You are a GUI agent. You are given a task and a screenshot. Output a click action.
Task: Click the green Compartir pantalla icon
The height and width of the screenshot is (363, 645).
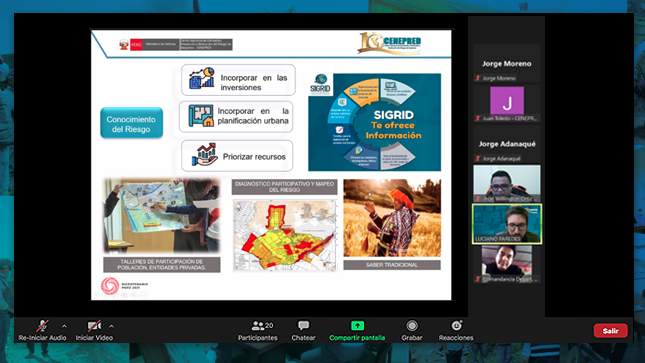pyautogui.click(x=357, y=326)
